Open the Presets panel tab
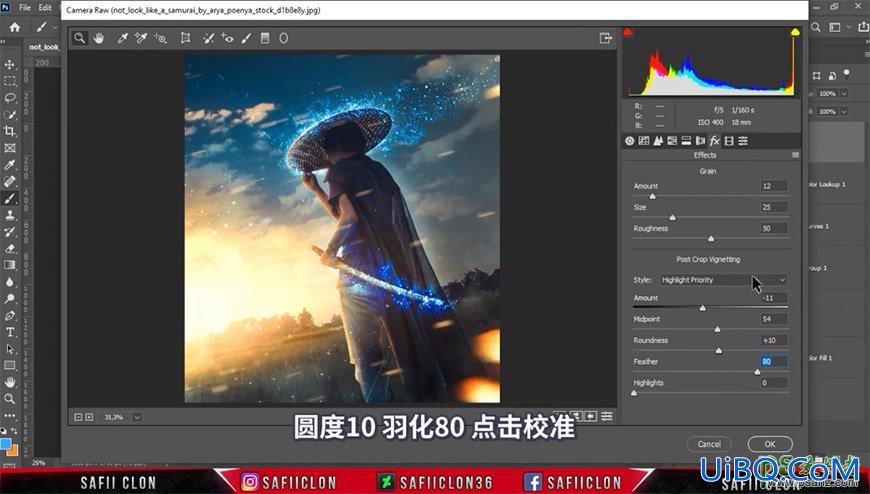Screen dimensions: 870x494 coord(743,141)
